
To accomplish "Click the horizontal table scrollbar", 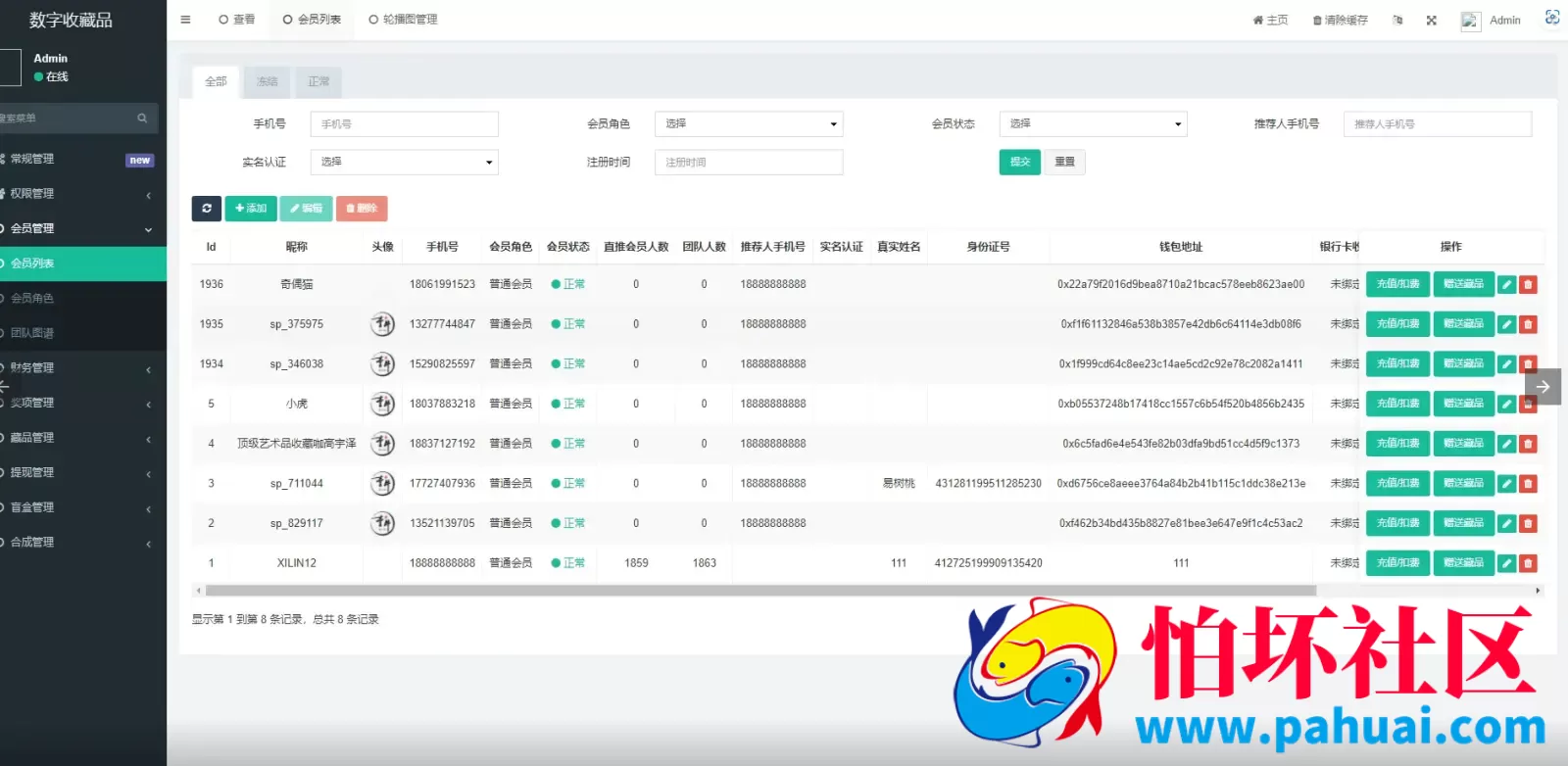I will (x=759, y=591).
